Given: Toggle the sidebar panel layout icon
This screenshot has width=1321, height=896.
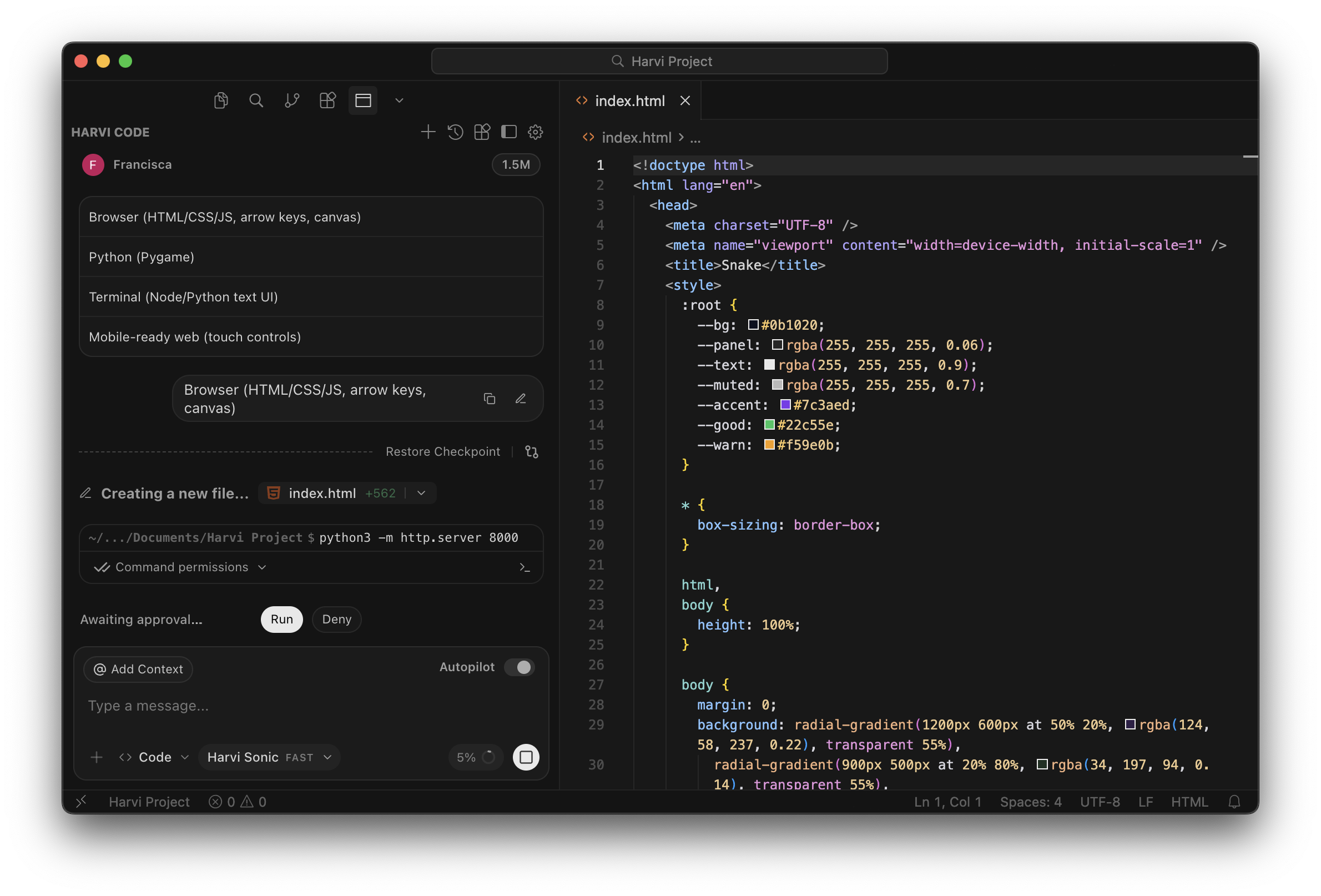Looking at the screenshot, I should (x=509, y=132).
